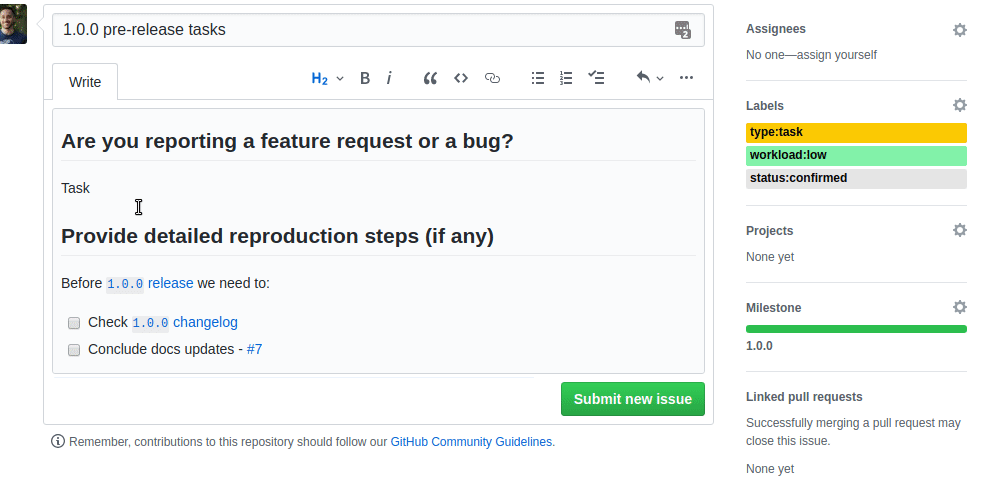Click the Linked pull requests heading

click(804, 397)
